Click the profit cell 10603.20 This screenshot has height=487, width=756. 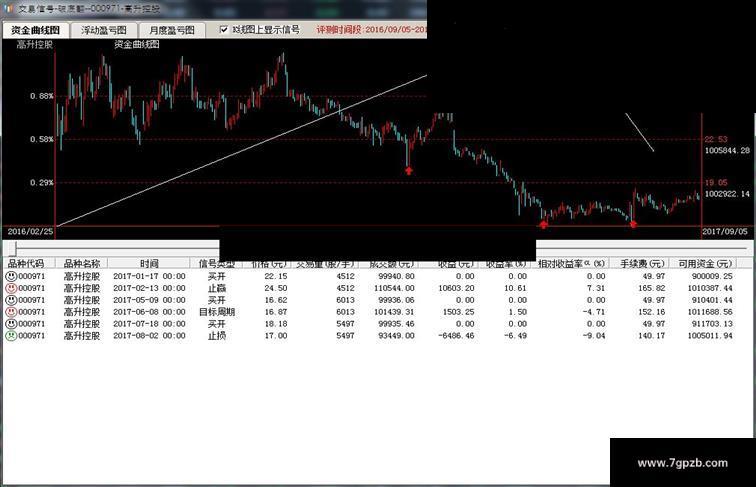[x=456, y=288]
